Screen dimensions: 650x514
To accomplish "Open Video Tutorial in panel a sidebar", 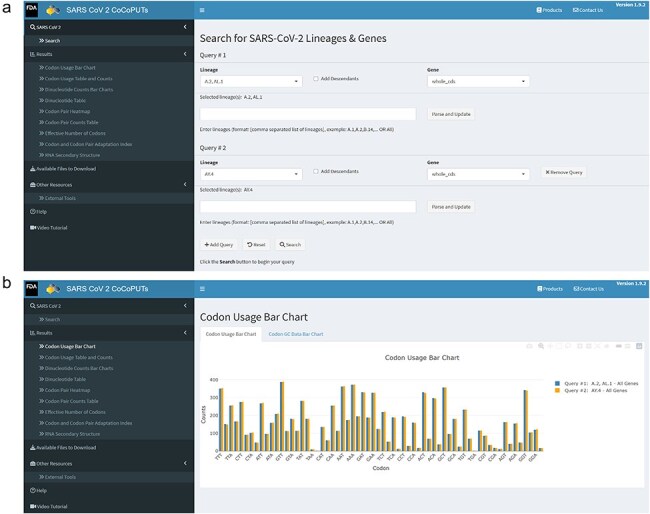I will 49,228.
